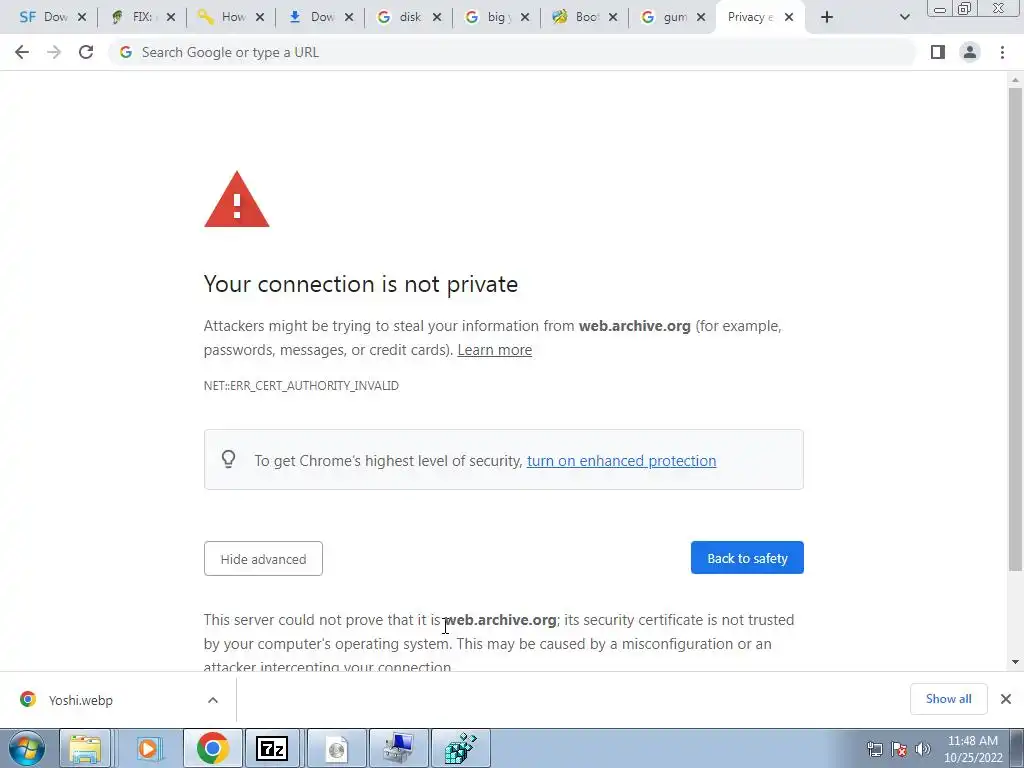Close the Privacy error tab
This screenshot has height=768, width=1024.
click(x=789, y=18)
